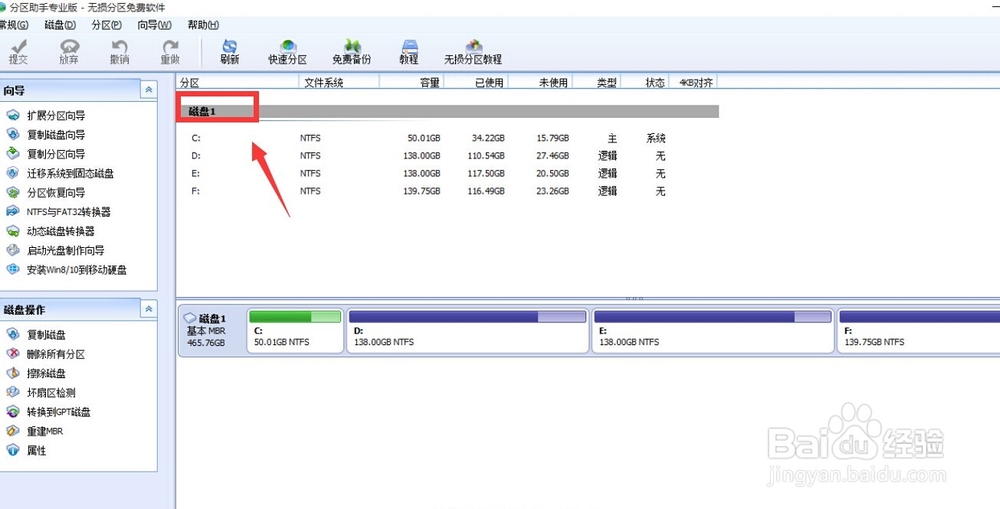Select the E: 138.00GB partition block
This screenshot has width=1000, height=509.
713,330
